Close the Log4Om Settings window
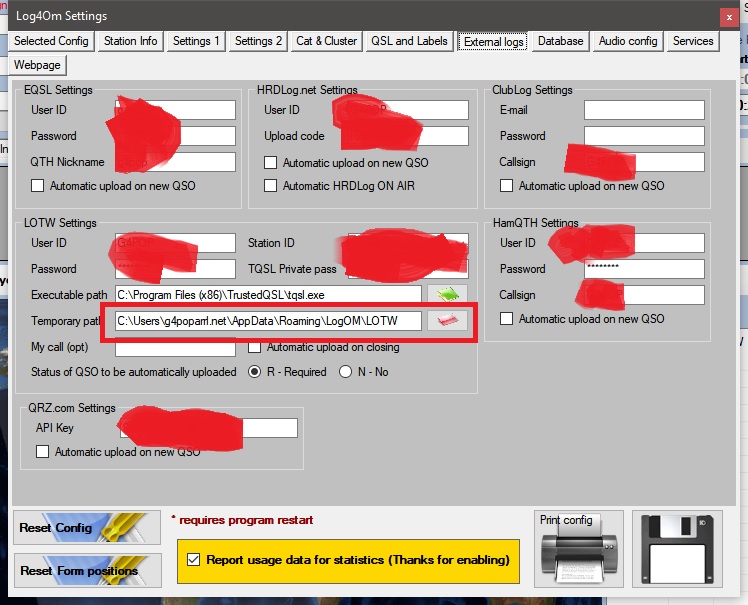This screenshot has height=605, width=748. (729, 18)
